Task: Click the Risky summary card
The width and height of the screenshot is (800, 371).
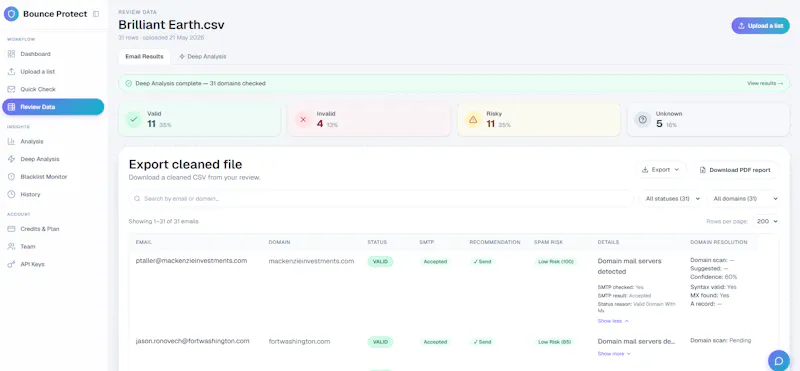Action: point(539,120)
